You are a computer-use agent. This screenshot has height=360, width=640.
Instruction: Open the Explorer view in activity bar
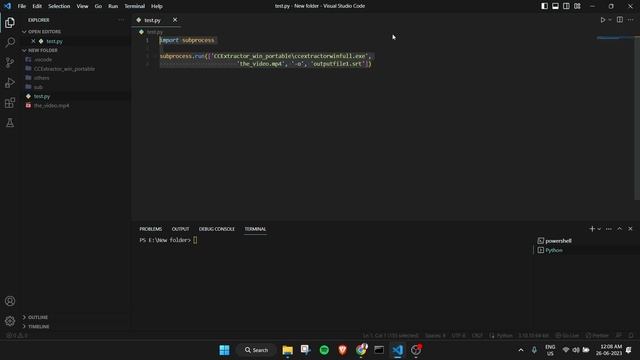pos(10,23)
